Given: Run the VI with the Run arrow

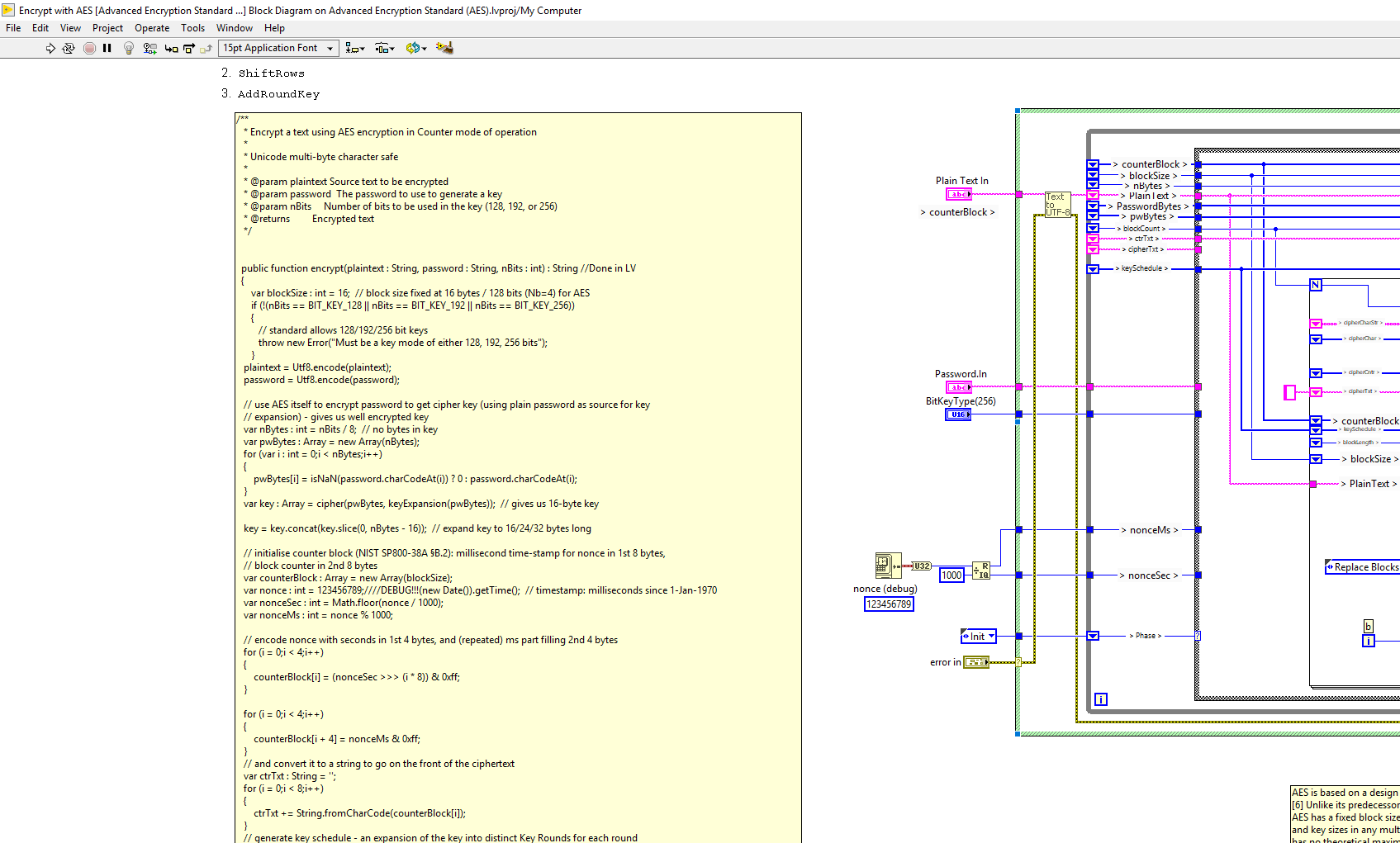Looking at the screenshot, I should pos(50,48).
